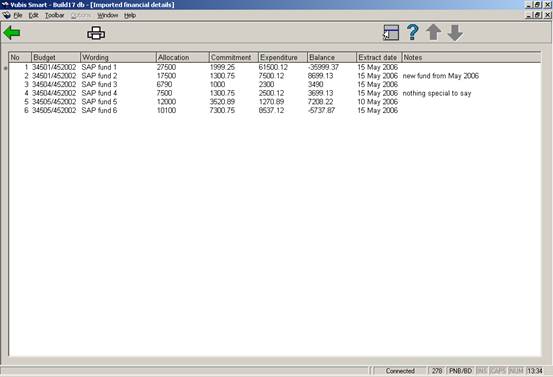Click the Vubis application icon in menu bar
The image size is (553, 377).
click(x=6, y=15)
